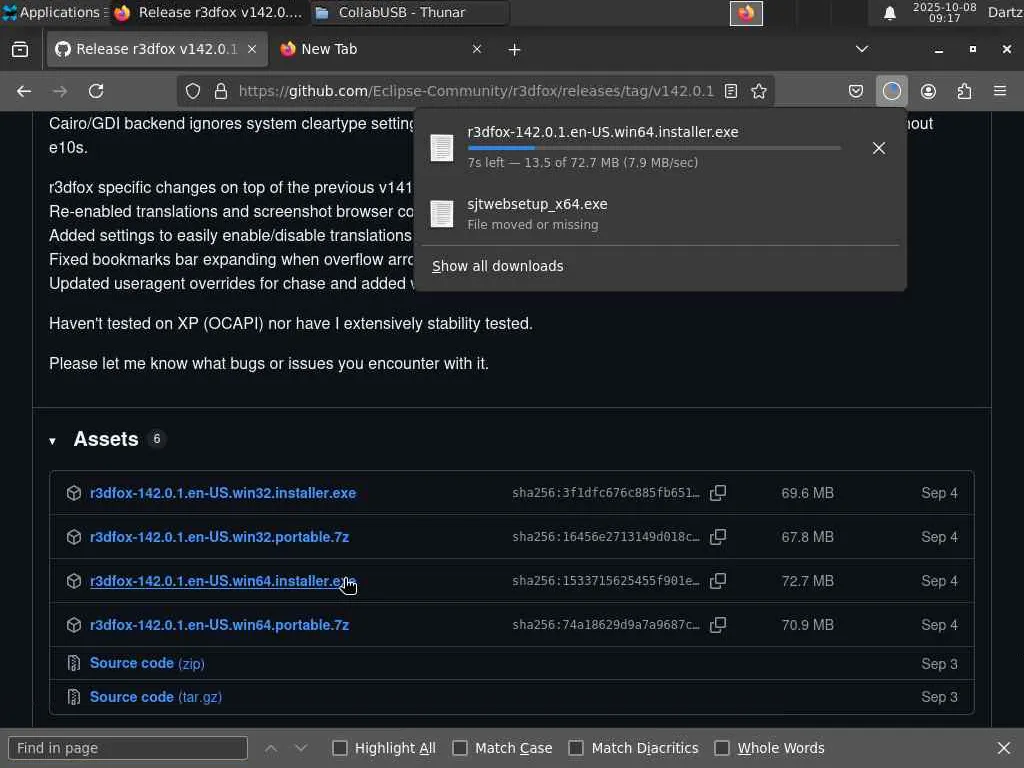Enable Whole Words checkbox
Screen dimensions: 1024x768
pyautogui.click(x=722, y=748)
